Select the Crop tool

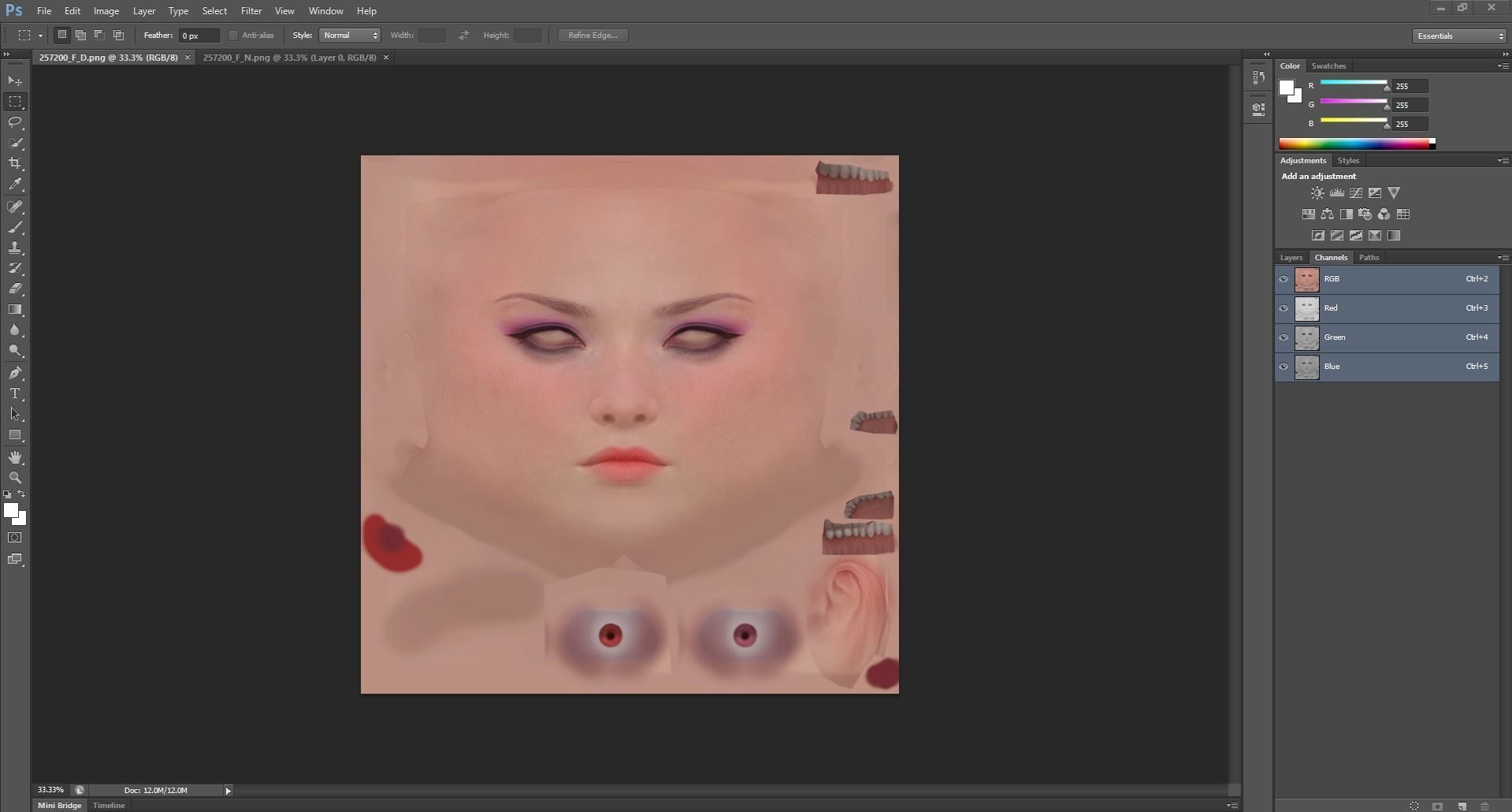coord(15,163)
